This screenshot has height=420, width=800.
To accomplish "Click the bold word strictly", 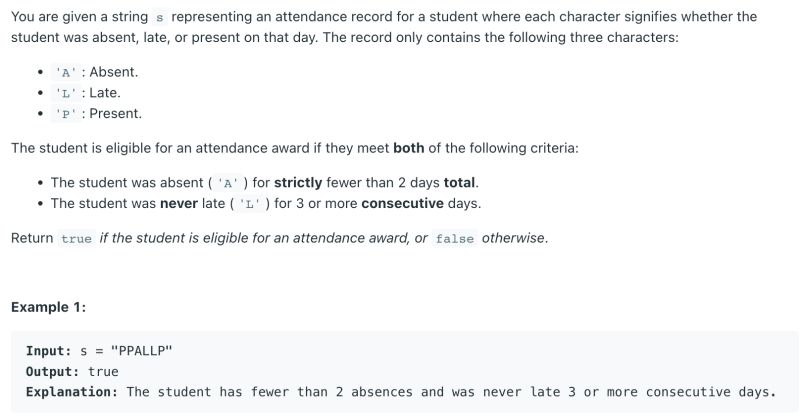I will [x=298, y=183].
